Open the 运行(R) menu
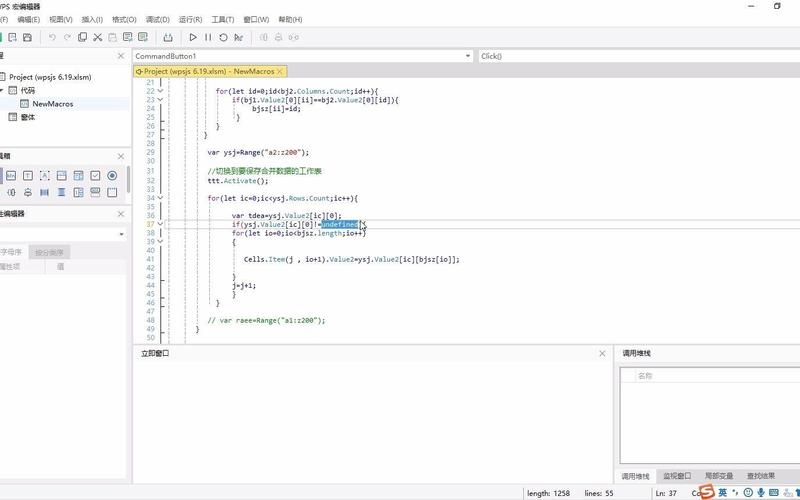The image size is (800, 500). pos(190,19)
